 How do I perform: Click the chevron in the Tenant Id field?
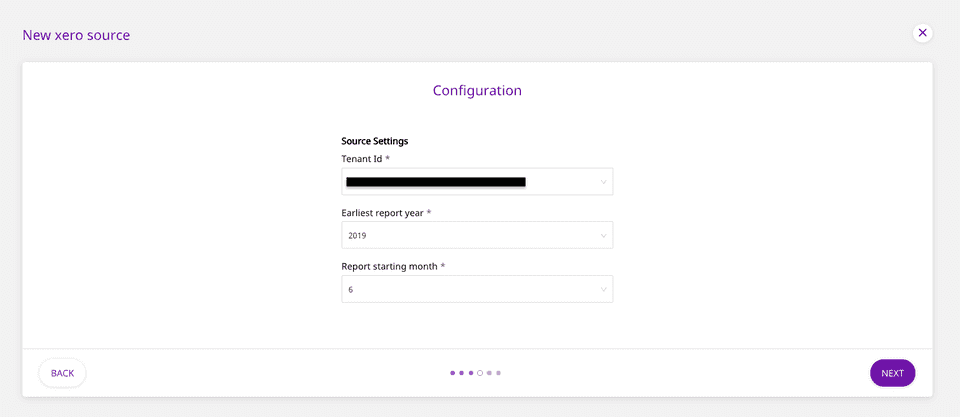tap(603, 182)
